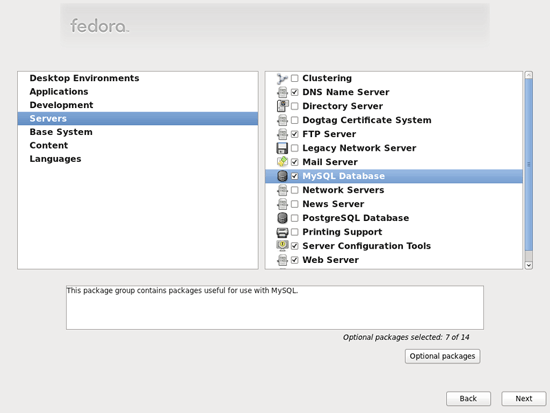550x413 pixels.
Task: Click the Server Configuration Tools icon
Action: tap(282, 246)
